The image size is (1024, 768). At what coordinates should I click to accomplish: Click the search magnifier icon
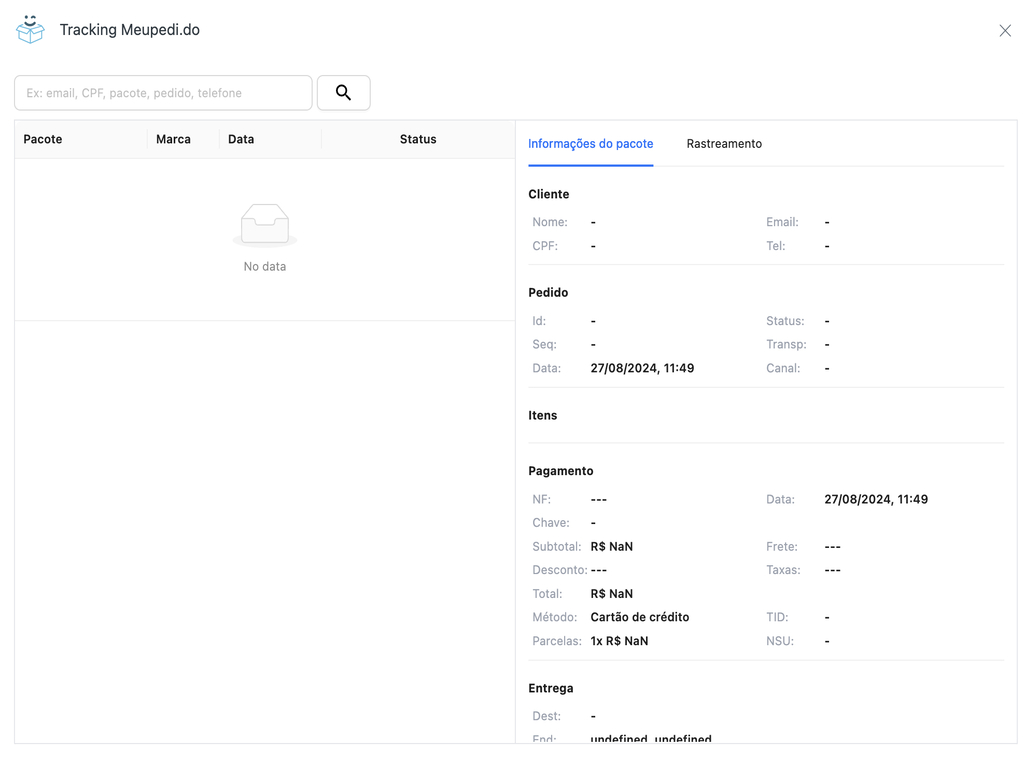point(343,92)
